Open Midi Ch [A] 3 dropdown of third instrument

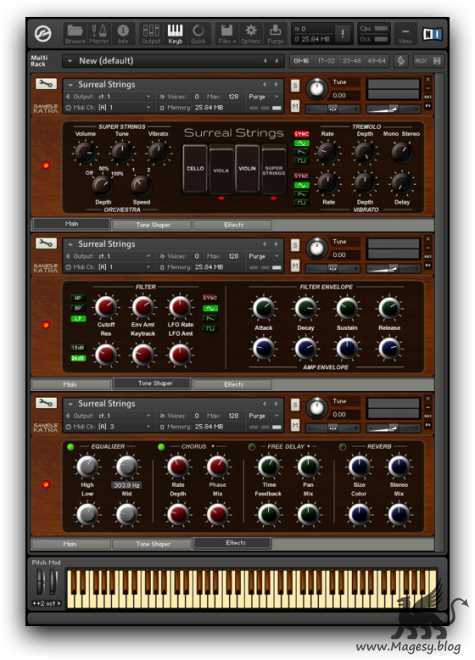[148, 427]
